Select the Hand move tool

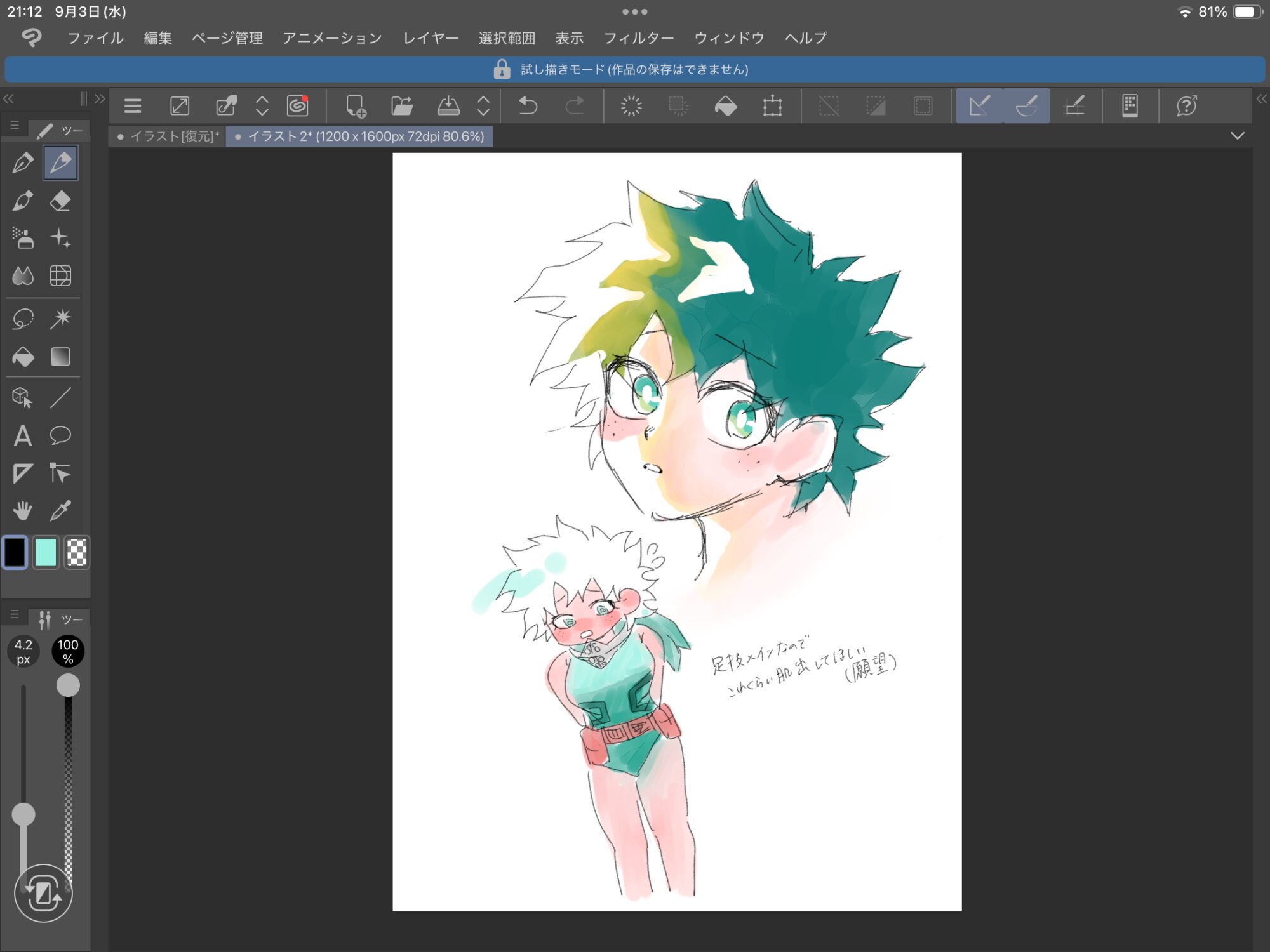point(23,511)
